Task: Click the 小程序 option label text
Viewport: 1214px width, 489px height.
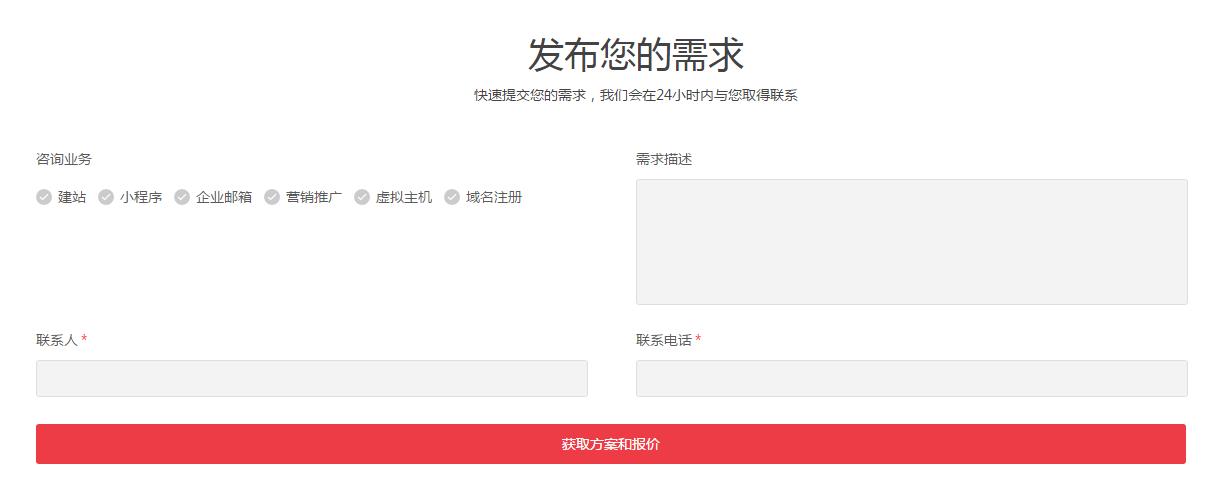Action: pos(141,197)
